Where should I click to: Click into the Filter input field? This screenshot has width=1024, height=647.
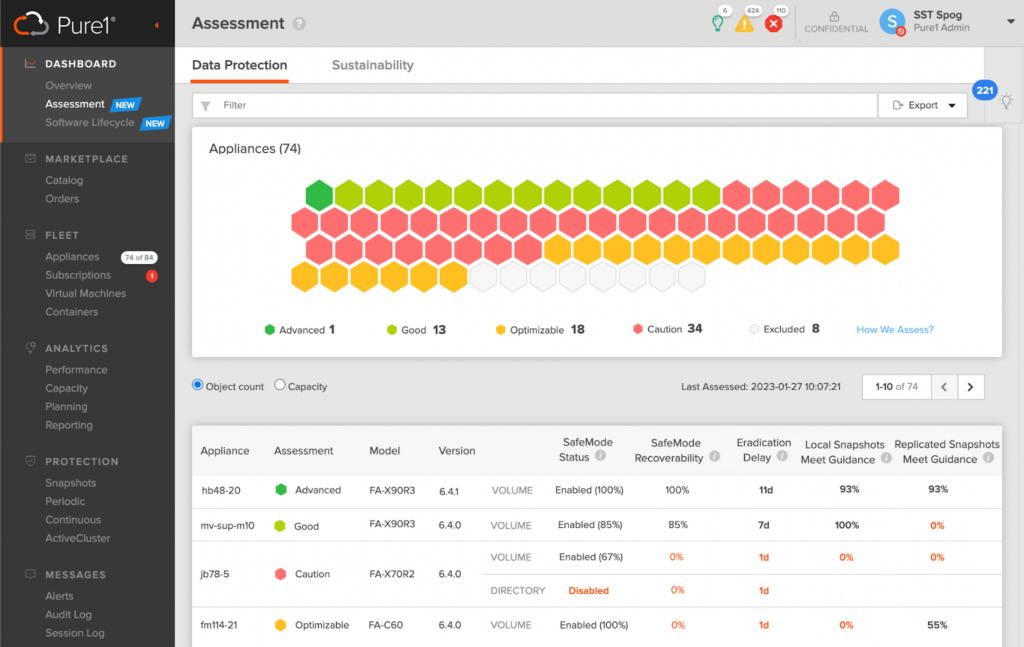534,105
